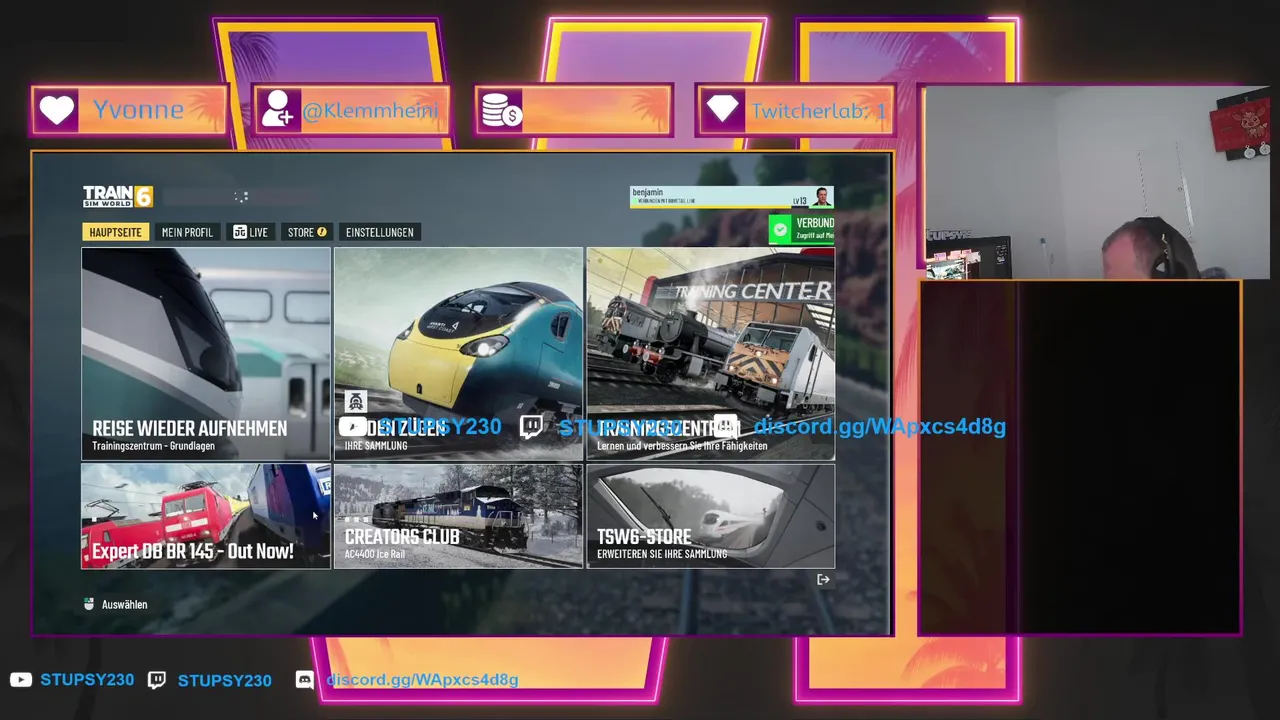The height and width of the screenshot is (720, 1280).
Task: Select the Reise wieder aufnehmen tile
Action: pos(206,354)
